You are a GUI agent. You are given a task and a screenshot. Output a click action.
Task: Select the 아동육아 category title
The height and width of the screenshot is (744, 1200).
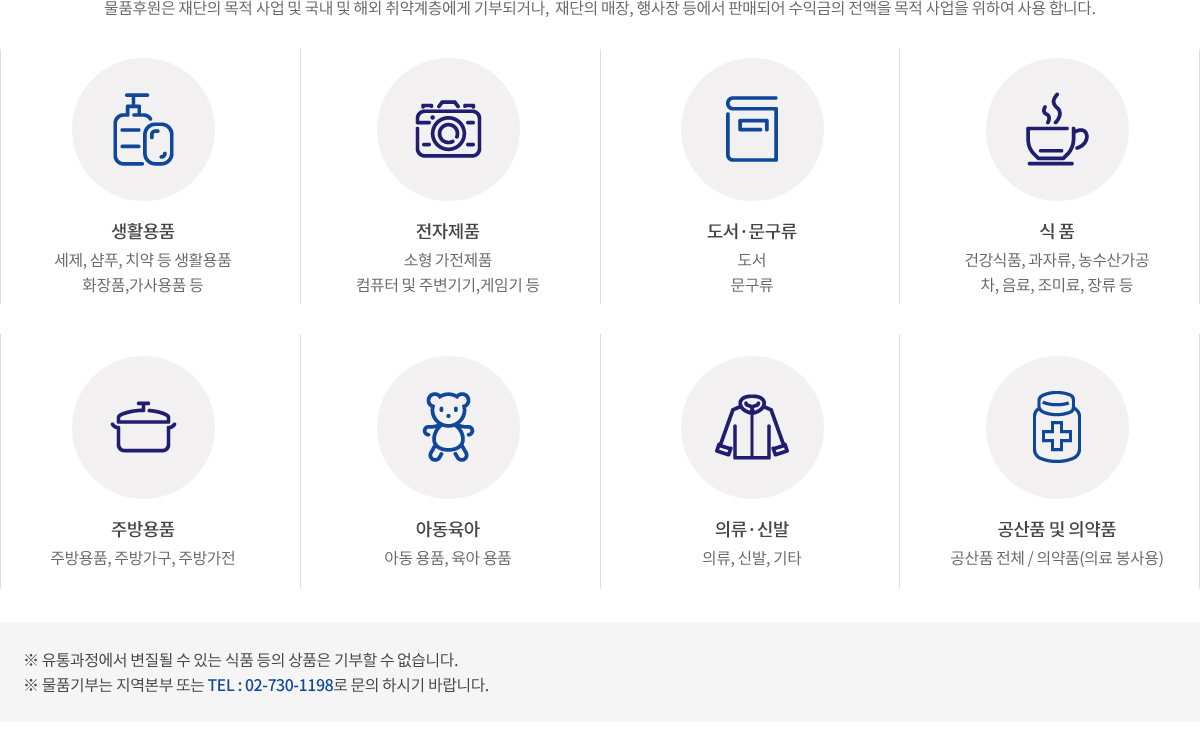[448, 529]
